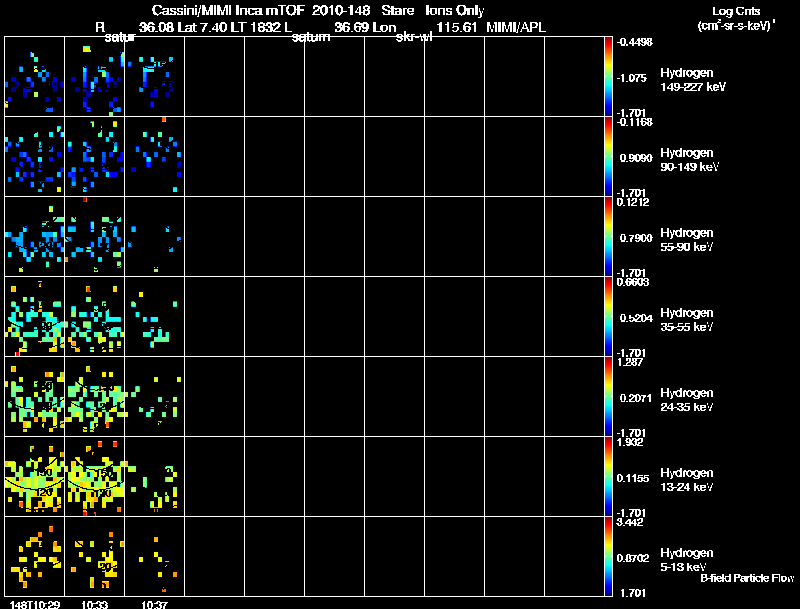The height and width of the screenshot is (609, 800).
Task: Click the 'Hydrogen 24-35 keV' label
Action: [x=687, y=400]
